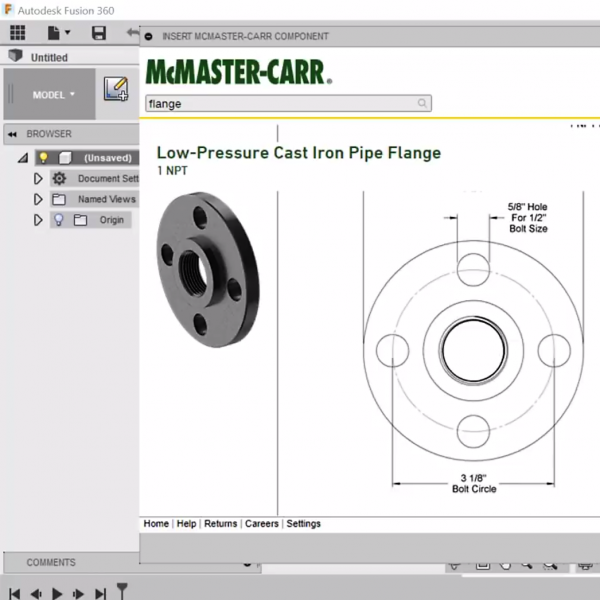Open the Settings footer link
The image size is (600, 600).
click(x=304, y=524)
